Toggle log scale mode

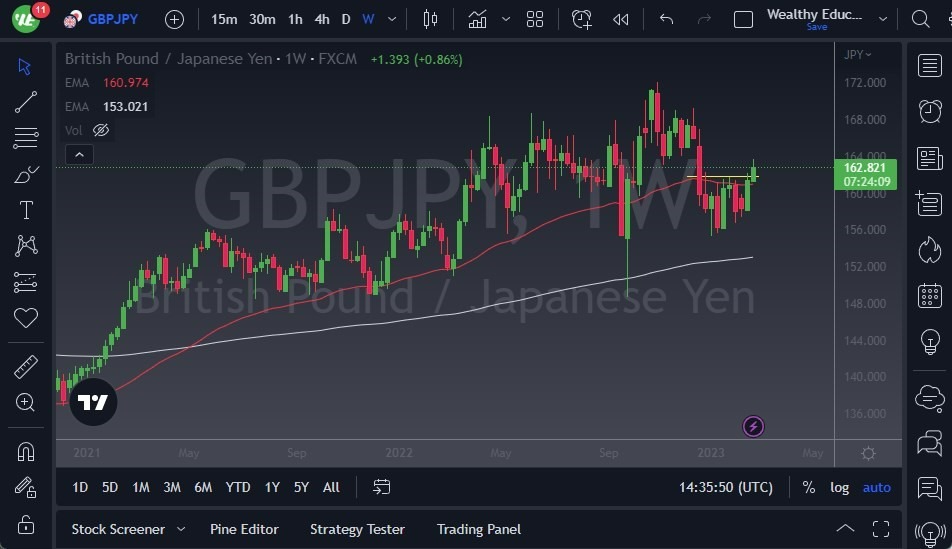[840, 487]
